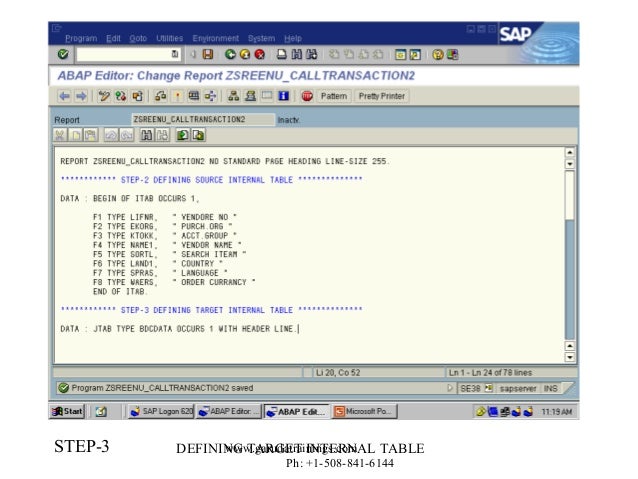Screen dimensions: 638x479
Task: Click the blue Help information icon
Action: pos(284,96)
